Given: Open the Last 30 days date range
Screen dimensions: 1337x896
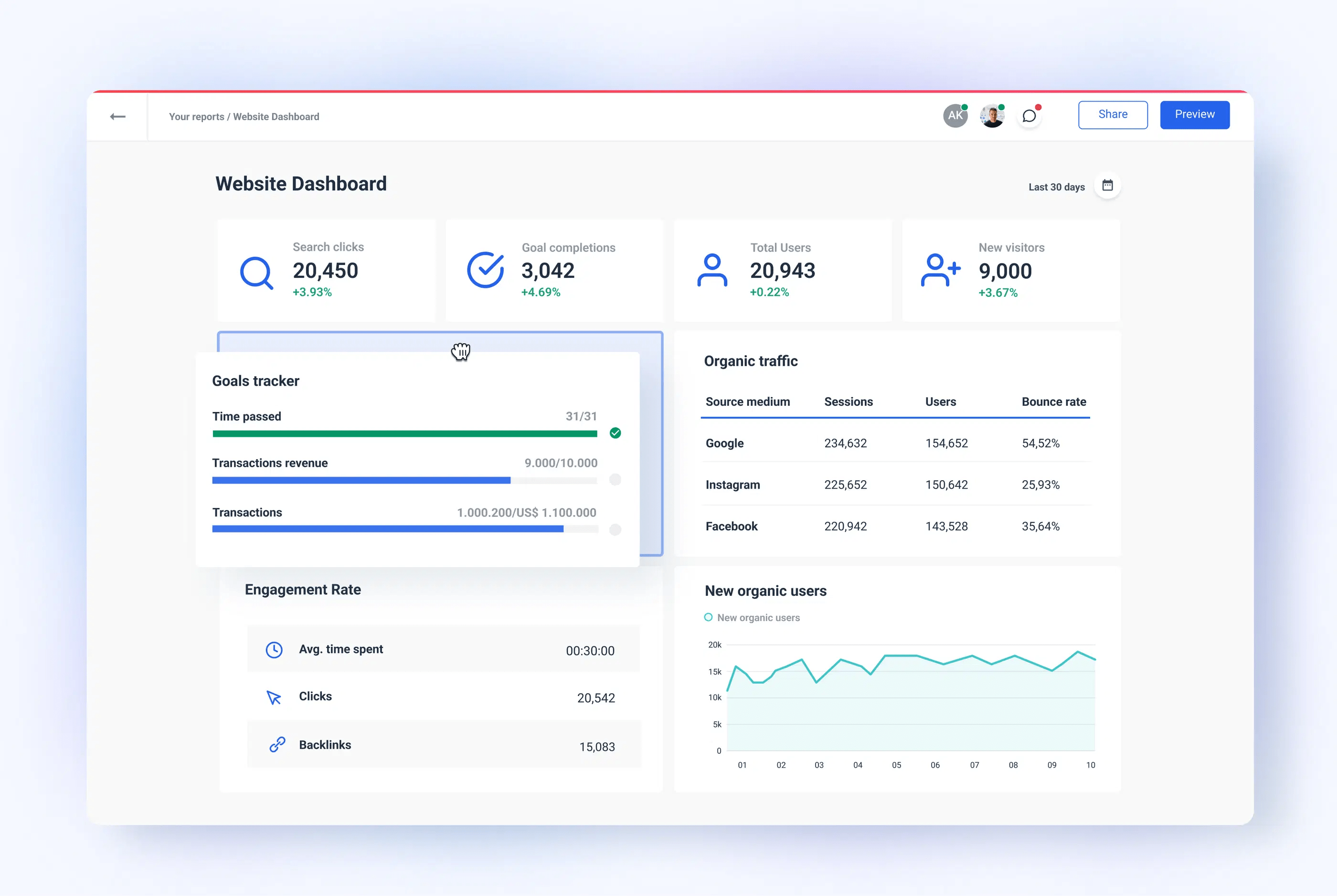Looking at the screenshot, I should (1056, 187).
